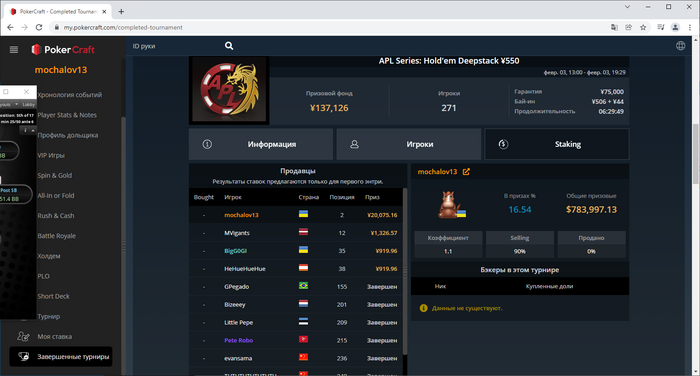The width and height of the screenshot is (700, 376).
Task: Open Battle Royale in the sidebar
Action: click(x=57, y=235)
